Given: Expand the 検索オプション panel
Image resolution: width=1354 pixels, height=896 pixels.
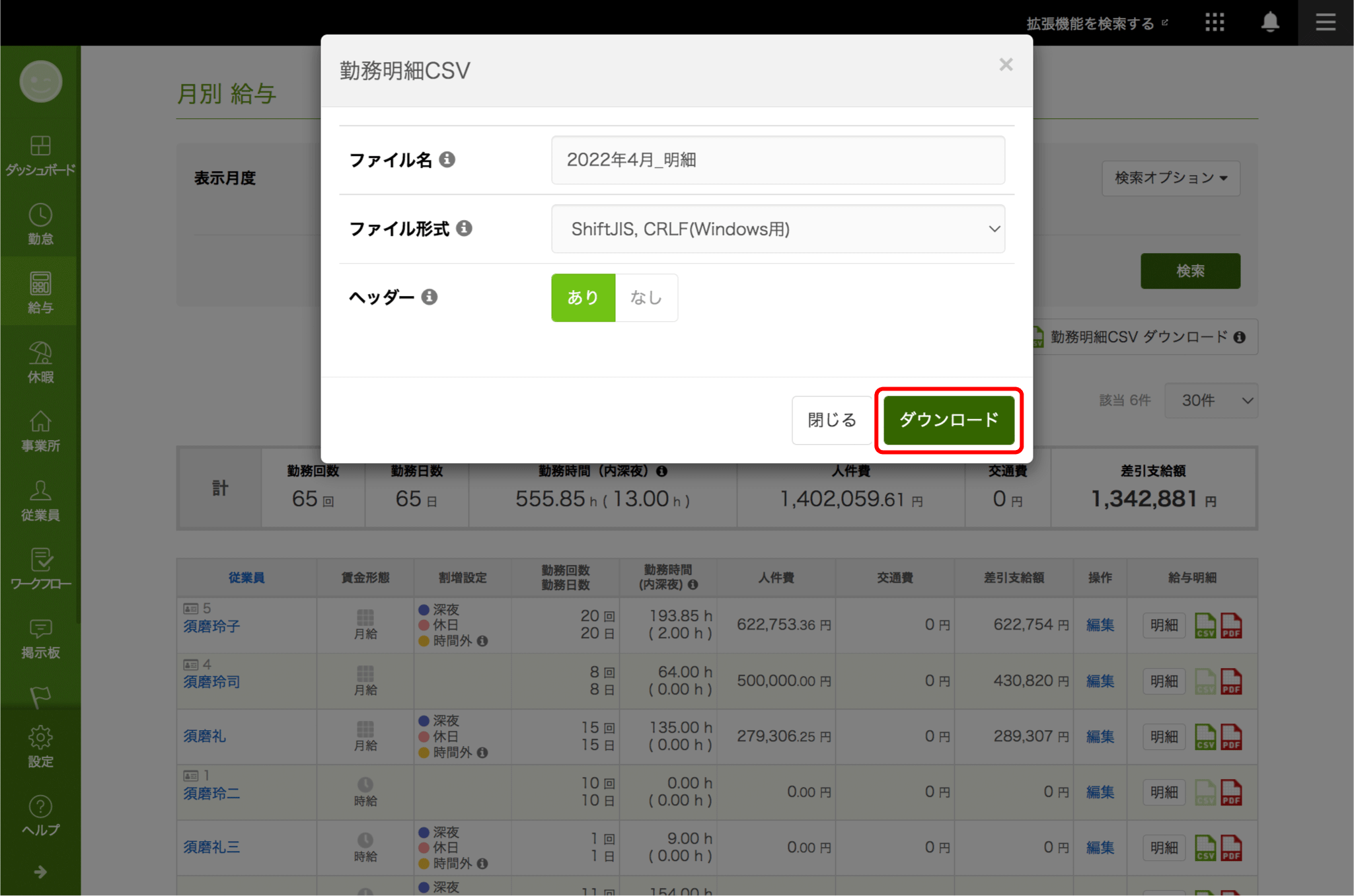Looking at the screenshot, I should pyautogui.click(x=1170, y=178).
